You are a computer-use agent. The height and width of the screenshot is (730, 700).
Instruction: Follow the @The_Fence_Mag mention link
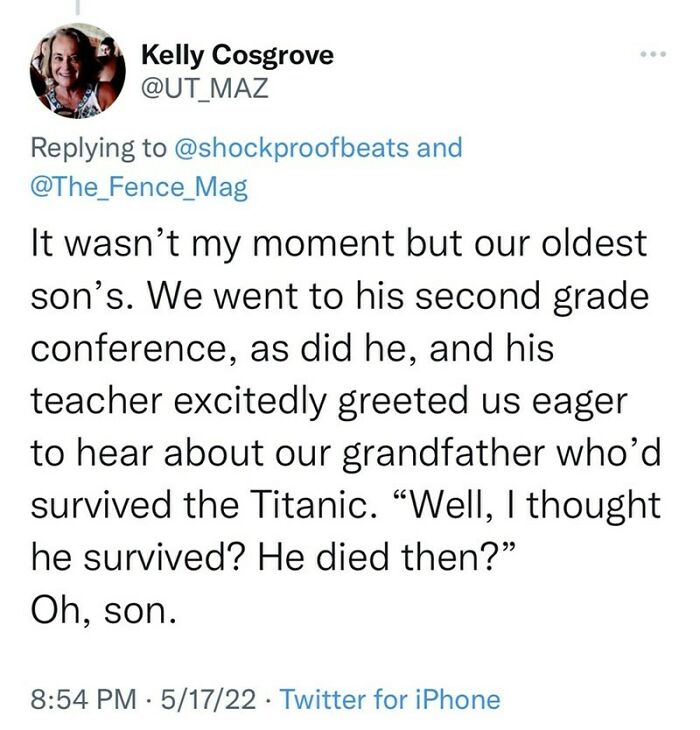(139, 186)
